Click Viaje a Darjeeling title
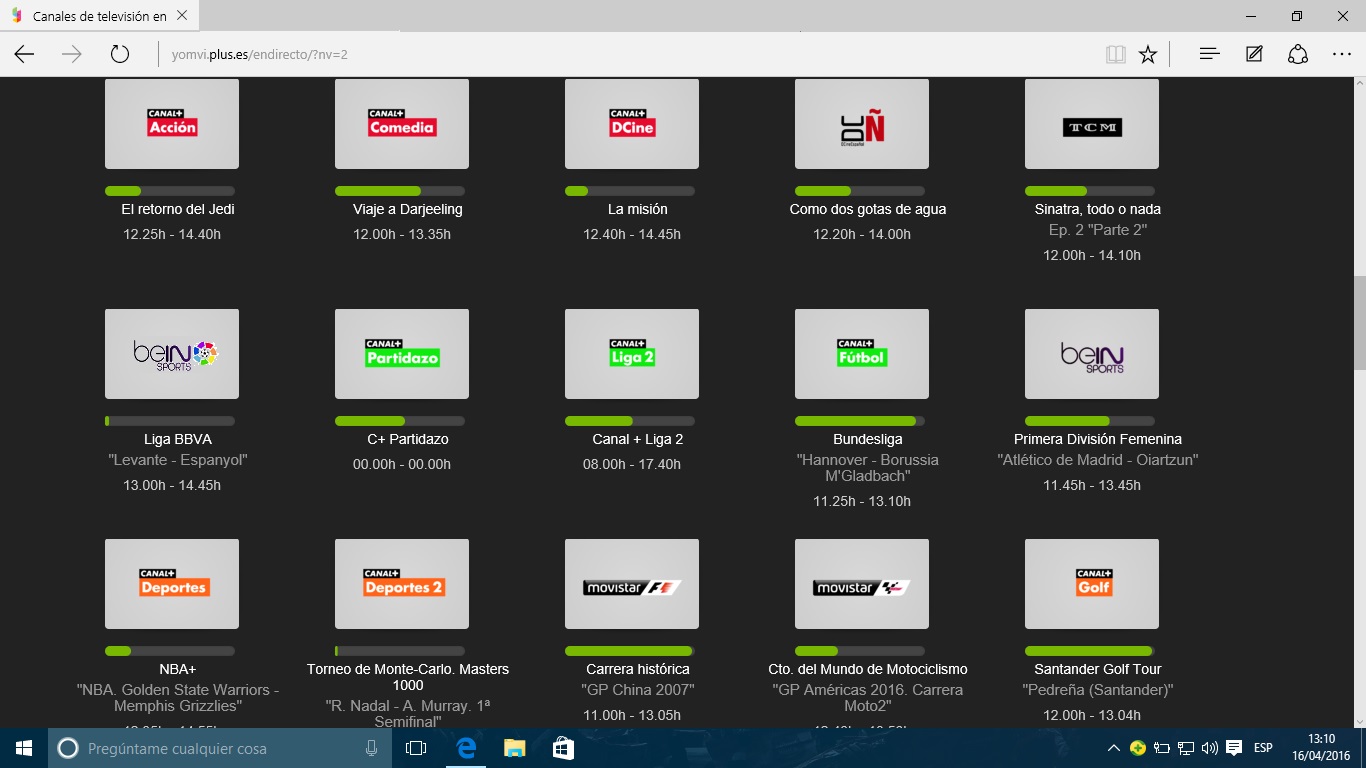Viewport: 1366px width, 768px height. pos(408,209)
